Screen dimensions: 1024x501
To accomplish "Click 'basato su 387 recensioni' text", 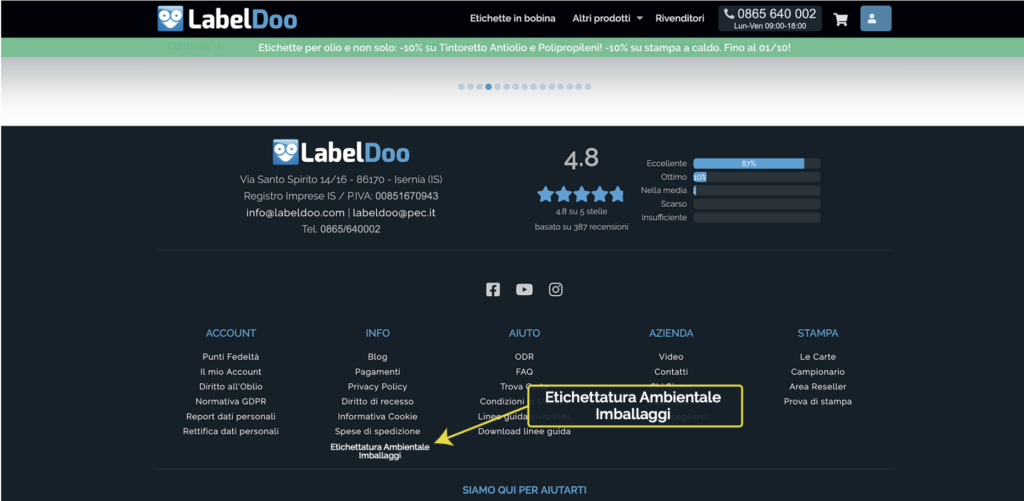I will (581, 227).
